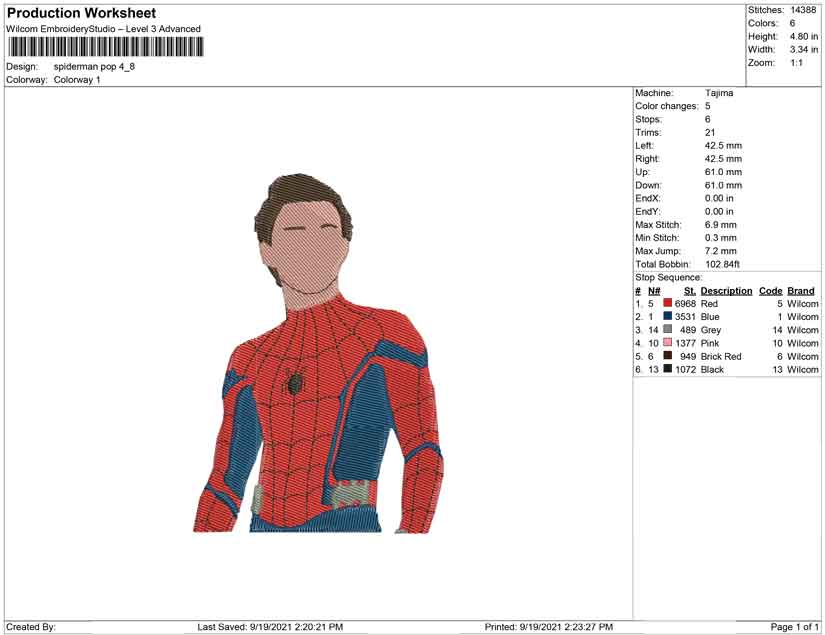Click the 'Brand' column header

[x=801, y=291]
